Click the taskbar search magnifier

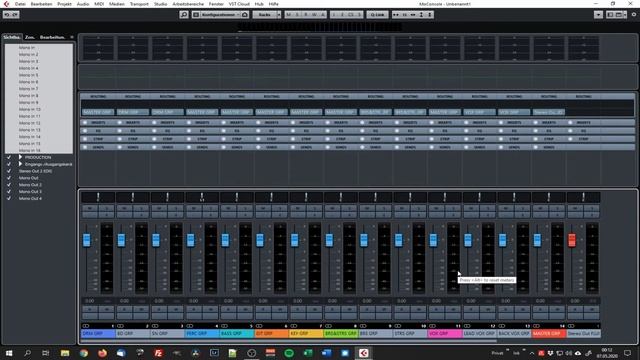[x=27, y=353]
